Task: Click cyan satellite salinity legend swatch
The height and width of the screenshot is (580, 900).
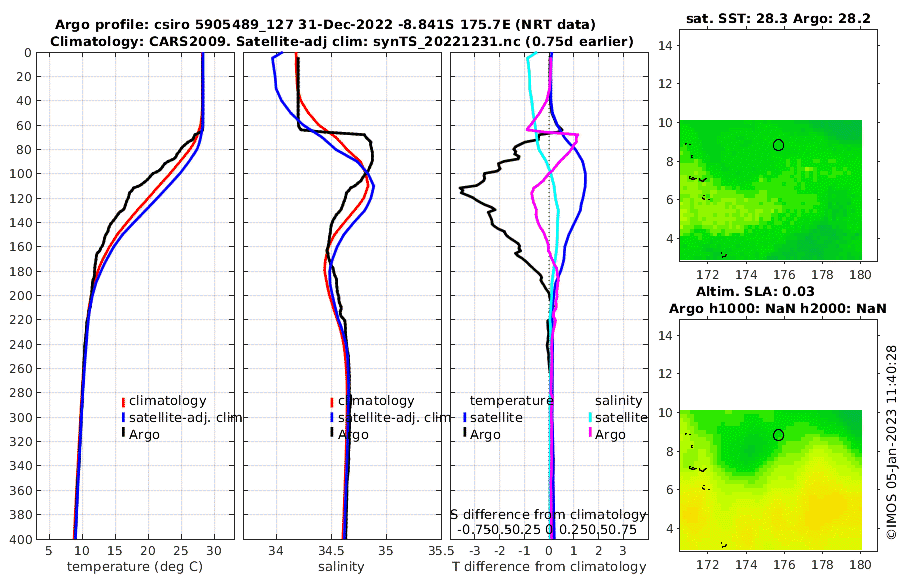Action: (x=590, y=417)
